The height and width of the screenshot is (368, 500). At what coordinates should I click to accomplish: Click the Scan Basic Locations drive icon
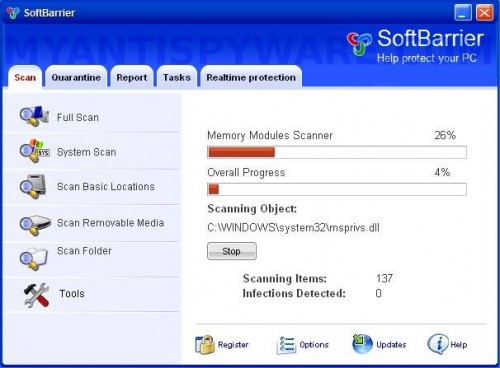[33, 186]
